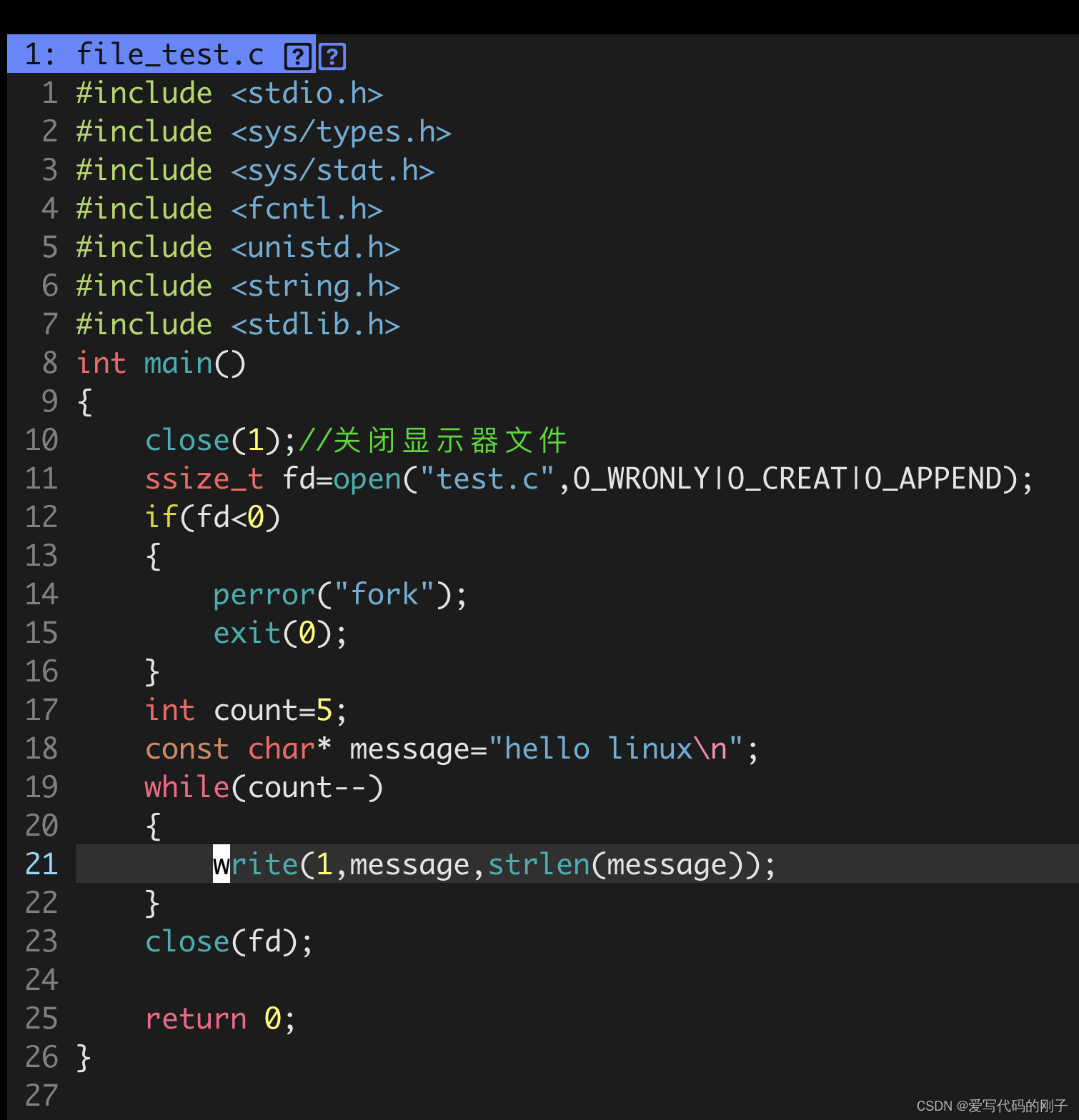Place cursor on <sys/types.h> include
Image resolution: width=1079 pixels, height=1120 pixels.
[341, 132]
